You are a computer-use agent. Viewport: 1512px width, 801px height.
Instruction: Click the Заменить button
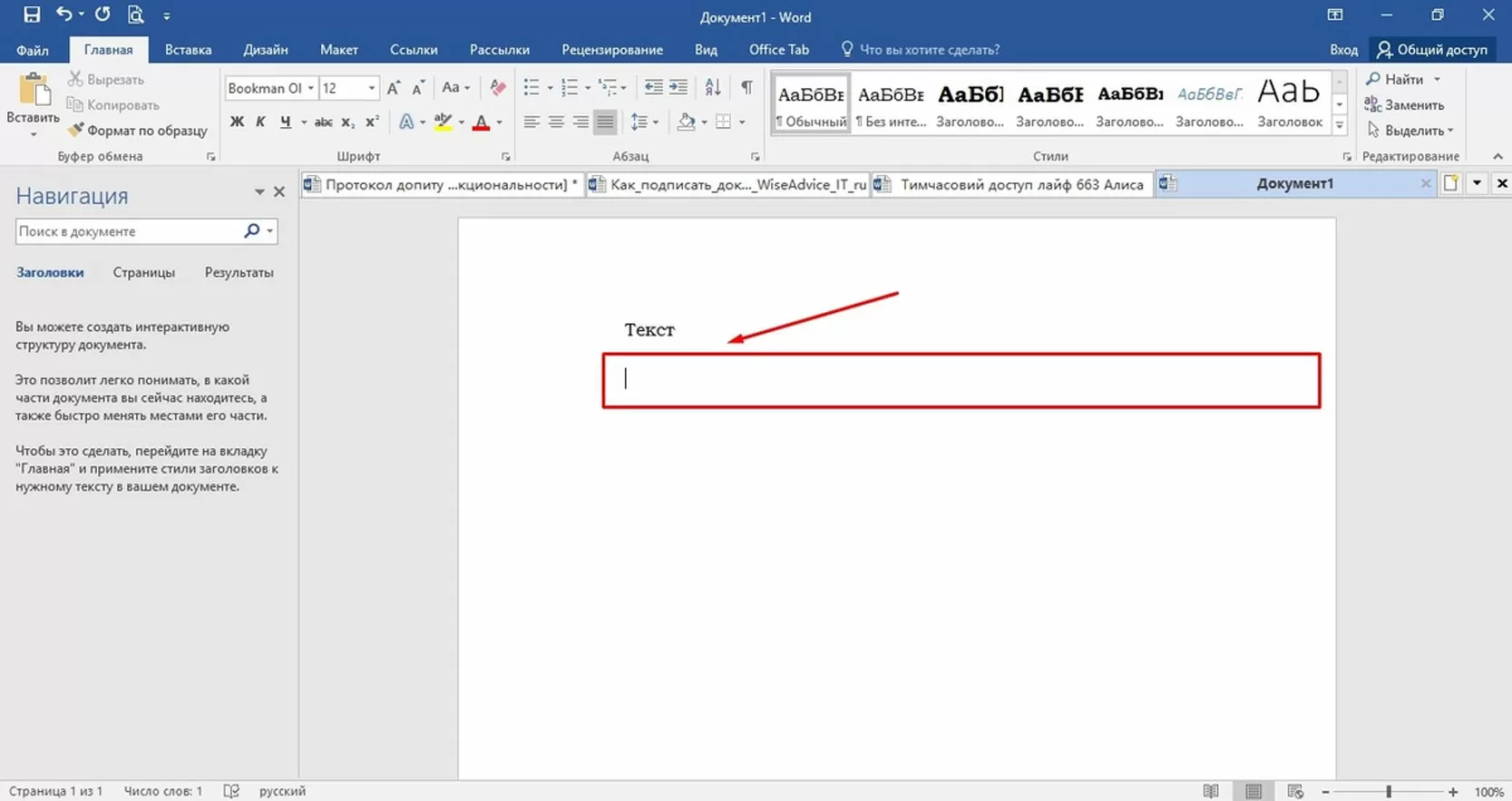pyautogui.click(x=1405, y=105)
